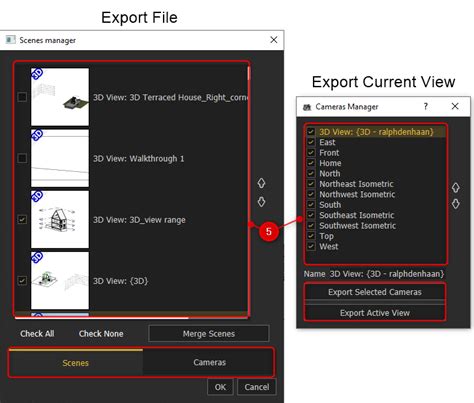Uncheck the 3D View: {3D} scene checkbox
Viewport: 474px width, 403px height.
click(x=22, y=280)
